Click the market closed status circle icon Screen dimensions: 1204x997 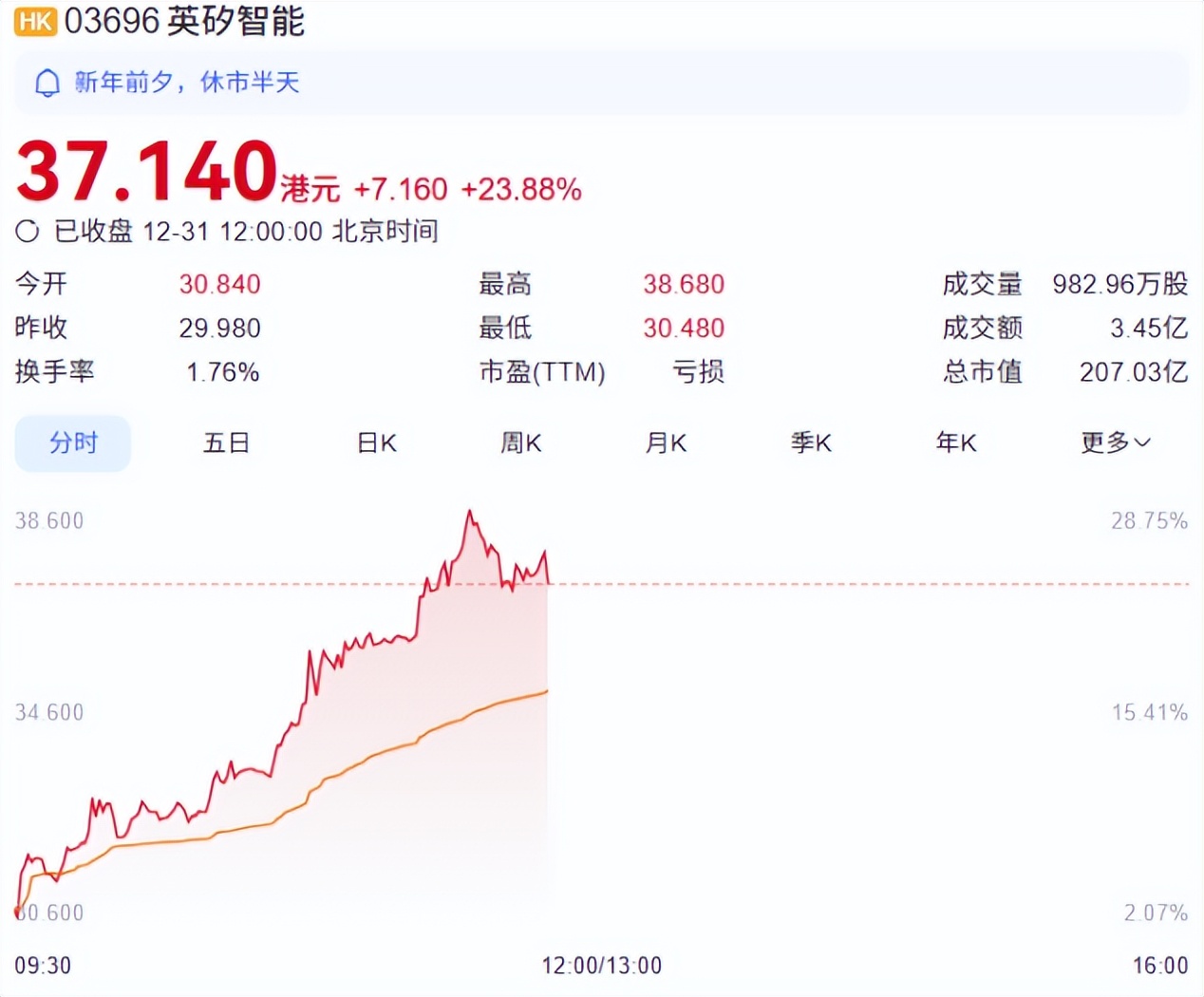[x=28, y=231]
